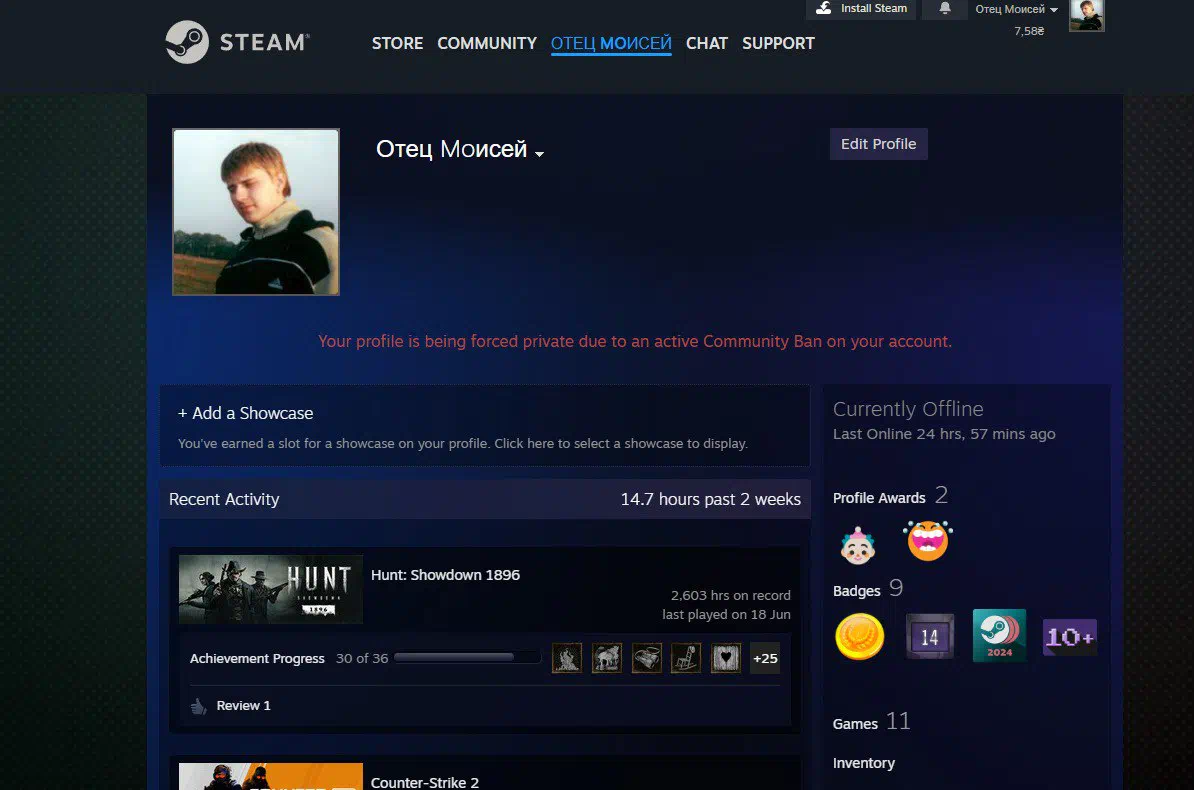Click the last played on 18 Jun text
Image resolution: width=1194 pixels, height=790 pixels.
click(x=726, y=614)
